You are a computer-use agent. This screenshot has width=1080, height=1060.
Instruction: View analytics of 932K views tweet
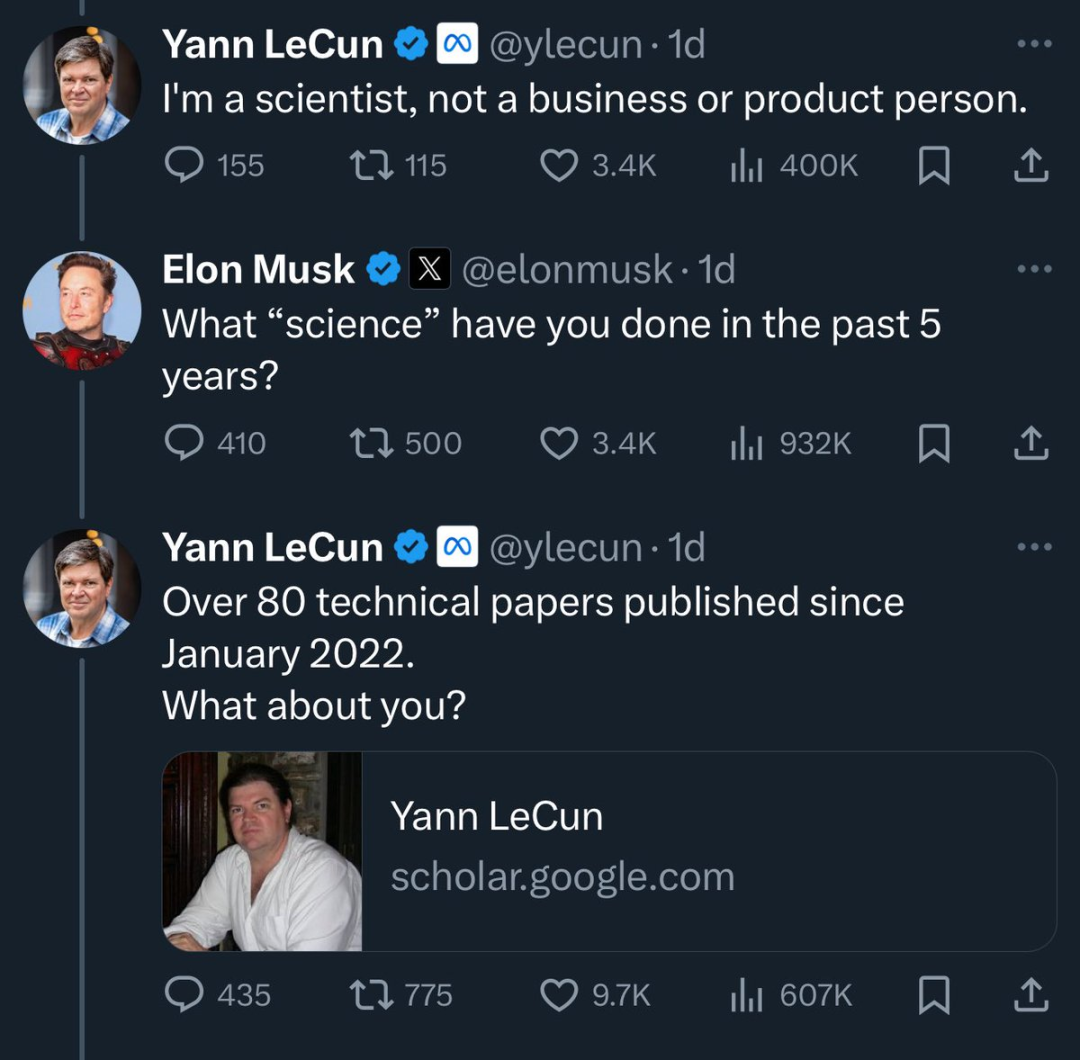pyautogui.click(x=791, y=443)
